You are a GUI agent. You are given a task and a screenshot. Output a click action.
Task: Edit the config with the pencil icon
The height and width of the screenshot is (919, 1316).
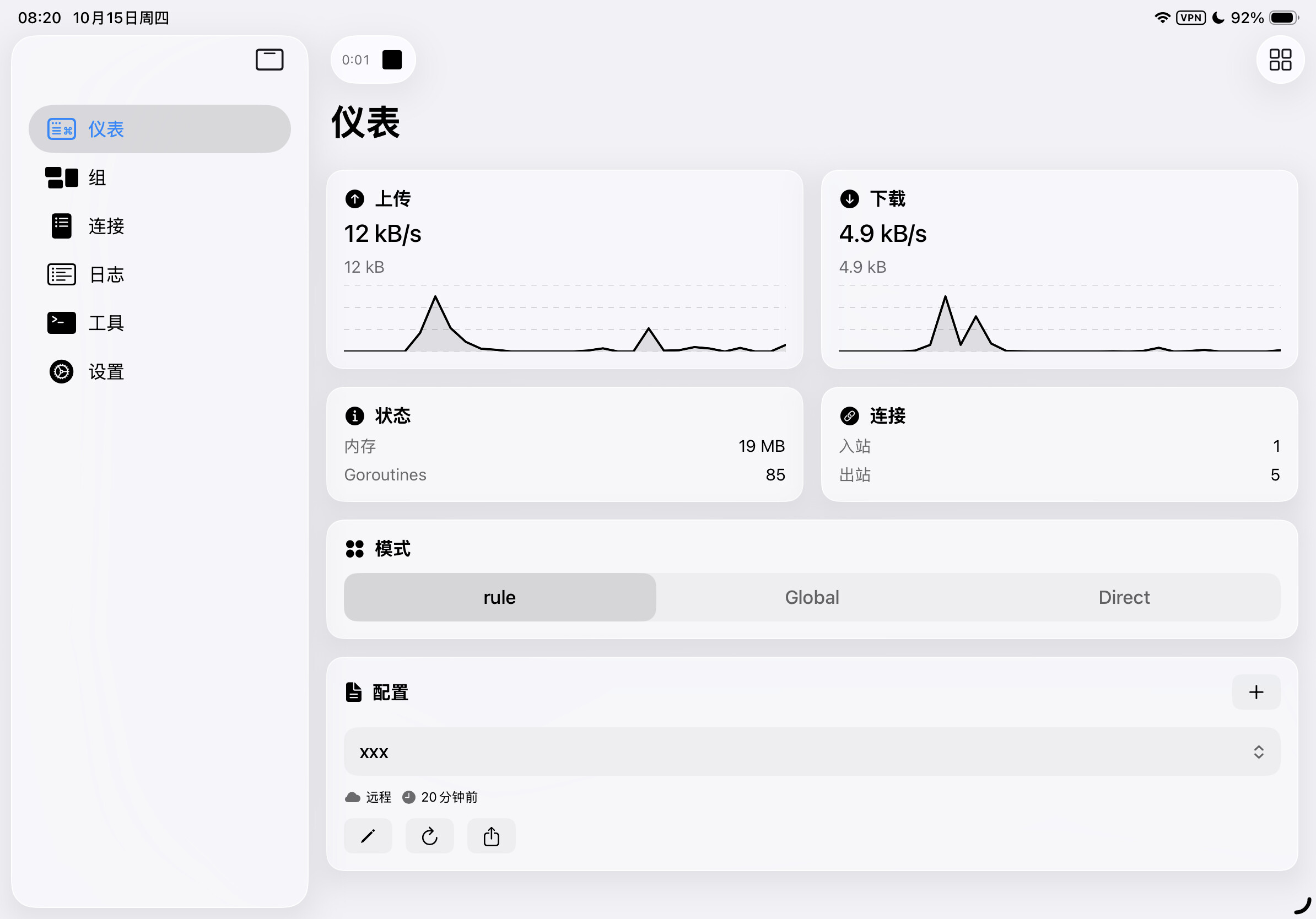368,836
